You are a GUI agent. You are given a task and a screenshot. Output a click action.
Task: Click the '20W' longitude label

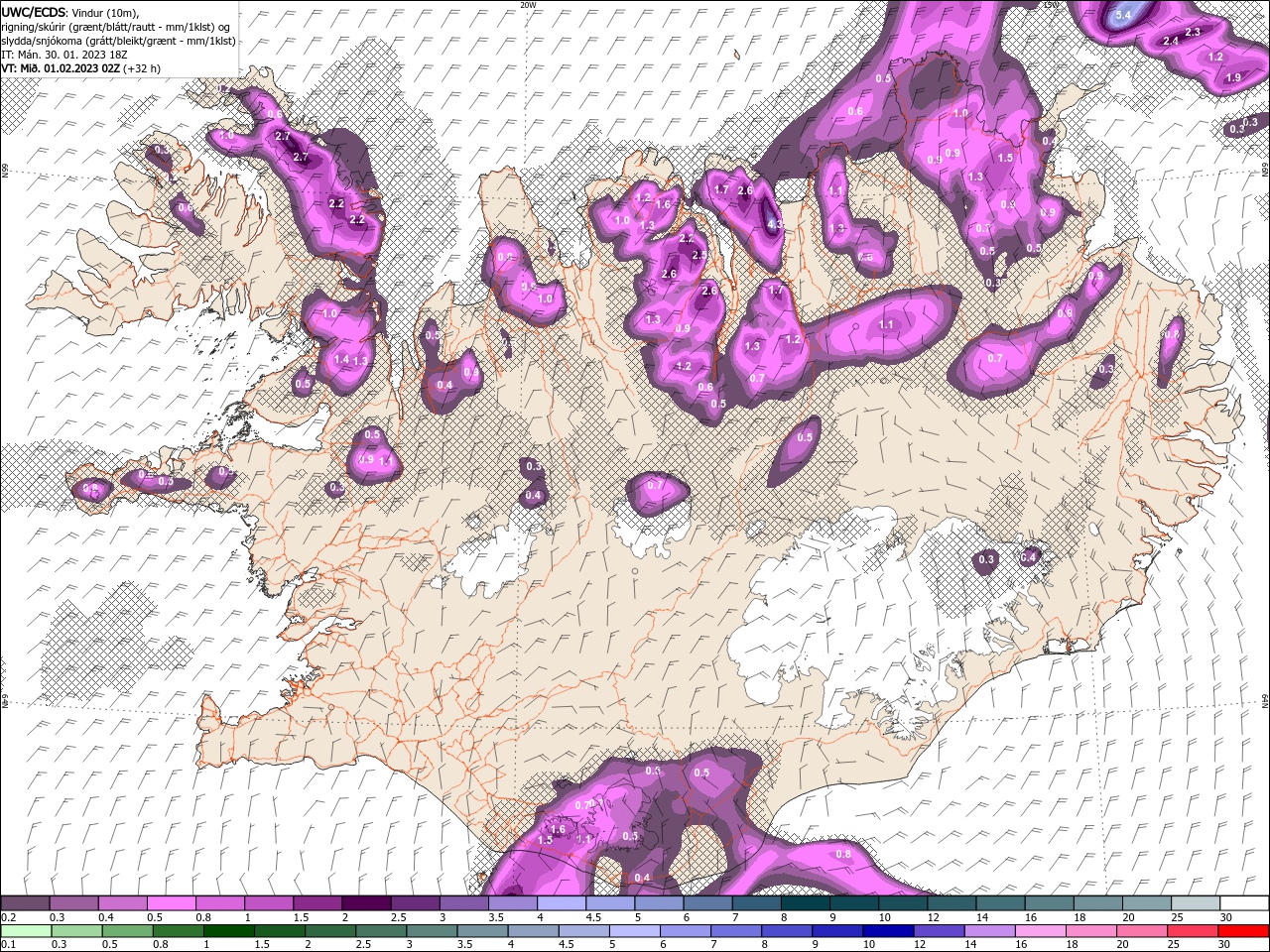pyautogui.click(x=528, y=5)
